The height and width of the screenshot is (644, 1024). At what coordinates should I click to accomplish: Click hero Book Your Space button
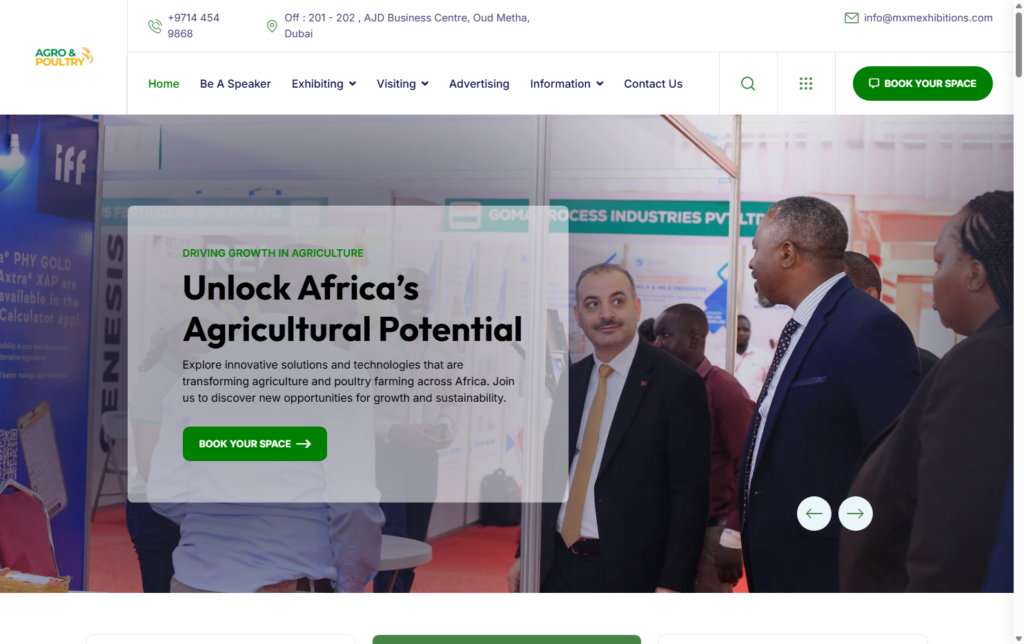click(255, 443)
